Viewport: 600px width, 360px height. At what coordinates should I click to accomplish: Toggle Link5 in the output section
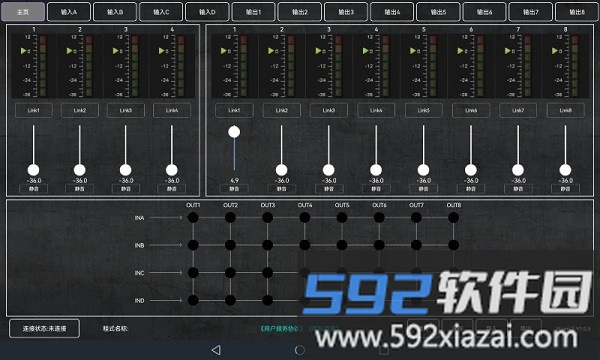pyautogui.click(x=424, y=110)
